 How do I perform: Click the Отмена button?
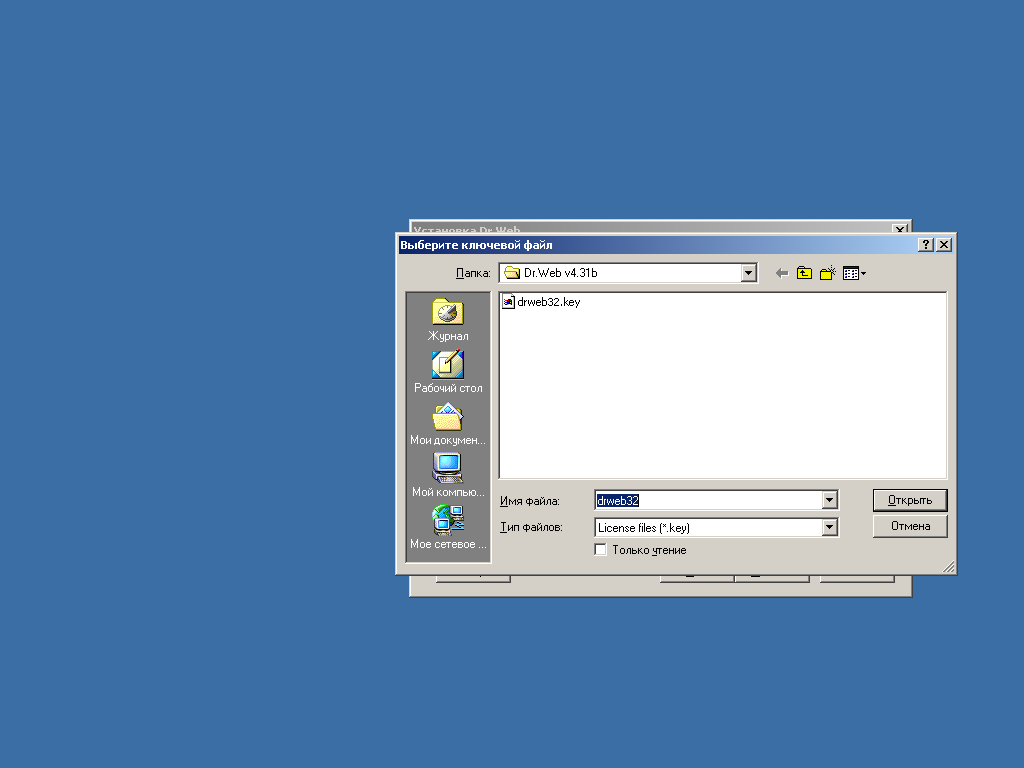click(x=910, y=526)
